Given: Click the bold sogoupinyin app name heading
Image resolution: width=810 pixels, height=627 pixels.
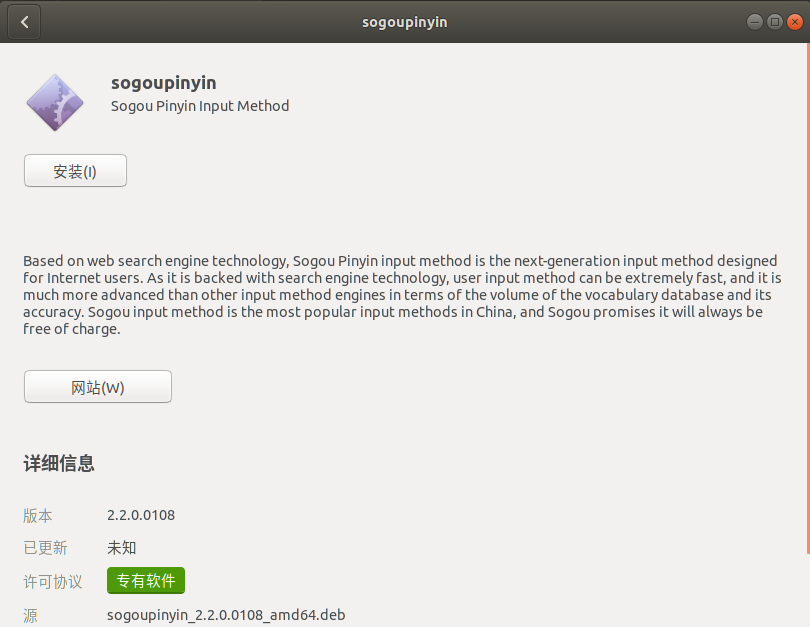Looking at the screenshot, I should (164, 83).
